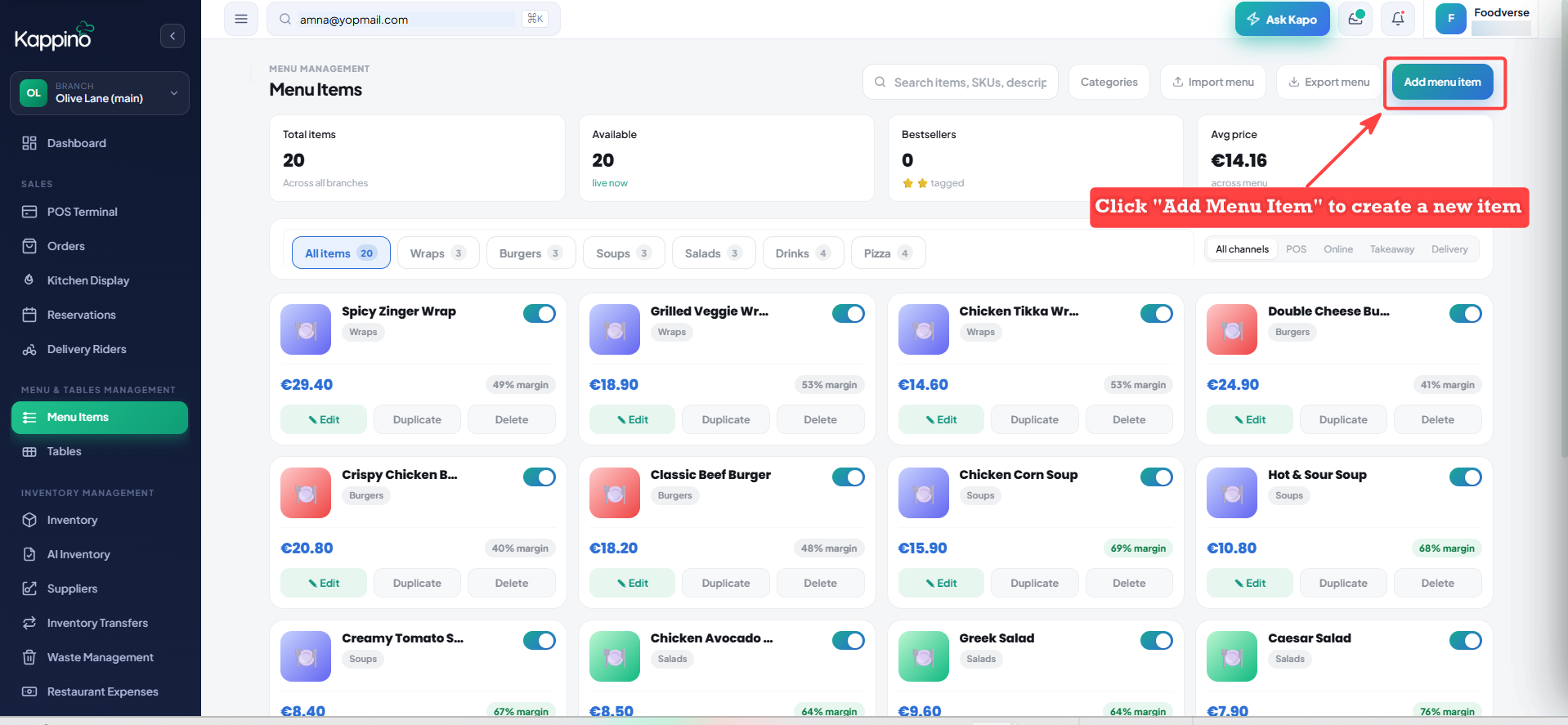
Task: Open the notifications bell
Action: [x=1398, y=19]
